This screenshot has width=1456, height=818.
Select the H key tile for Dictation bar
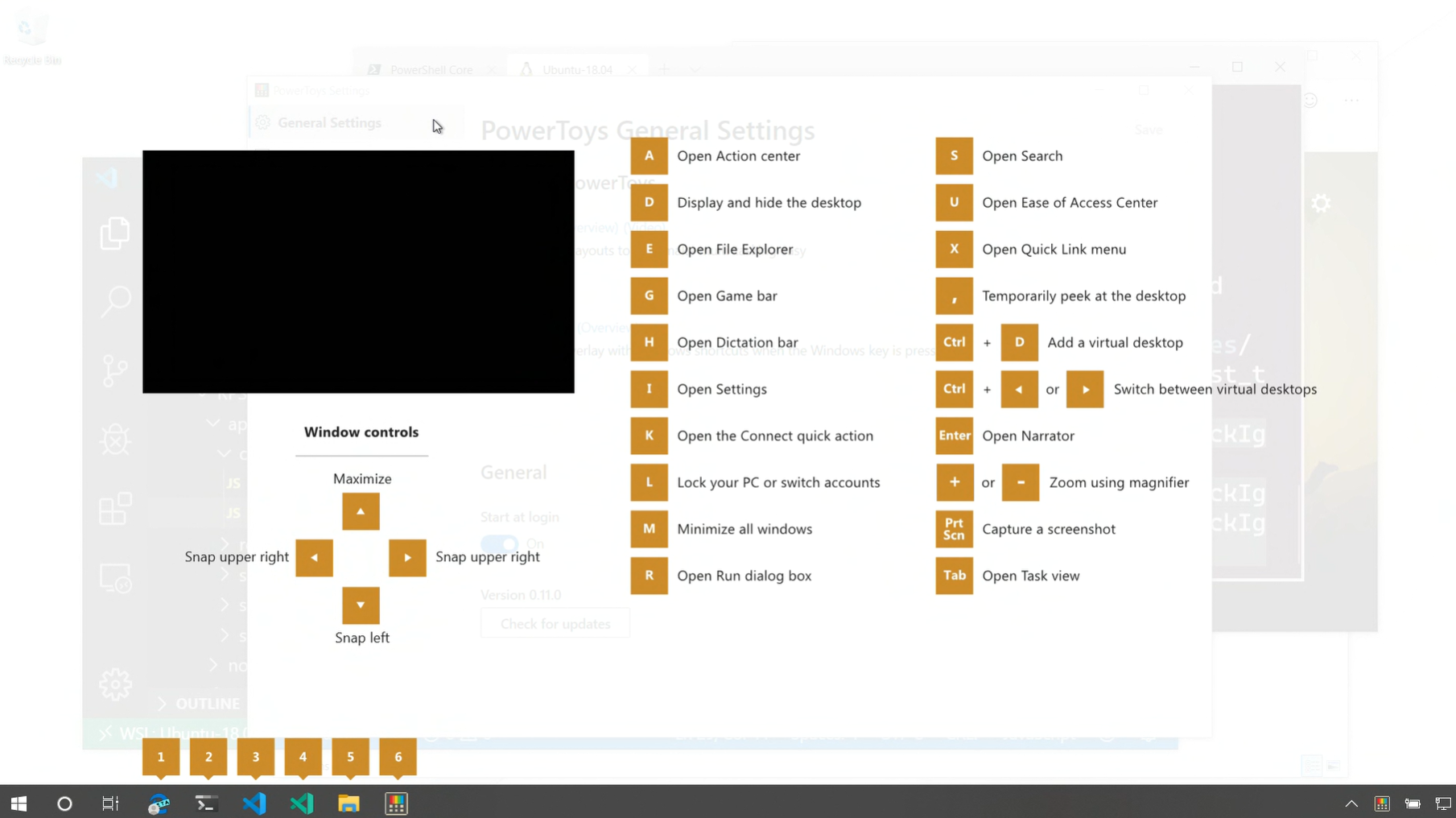649,342
